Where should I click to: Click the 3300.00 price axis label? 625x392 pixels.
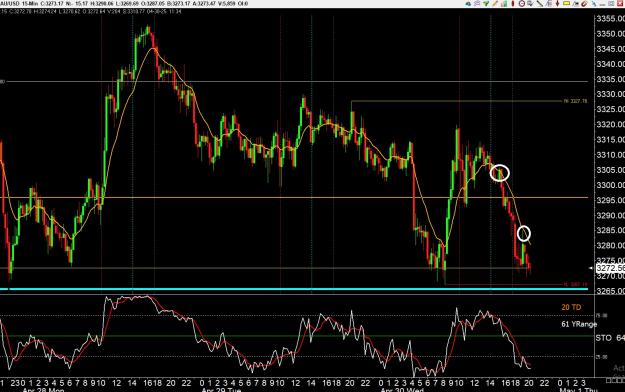click(x=610, y=185)
